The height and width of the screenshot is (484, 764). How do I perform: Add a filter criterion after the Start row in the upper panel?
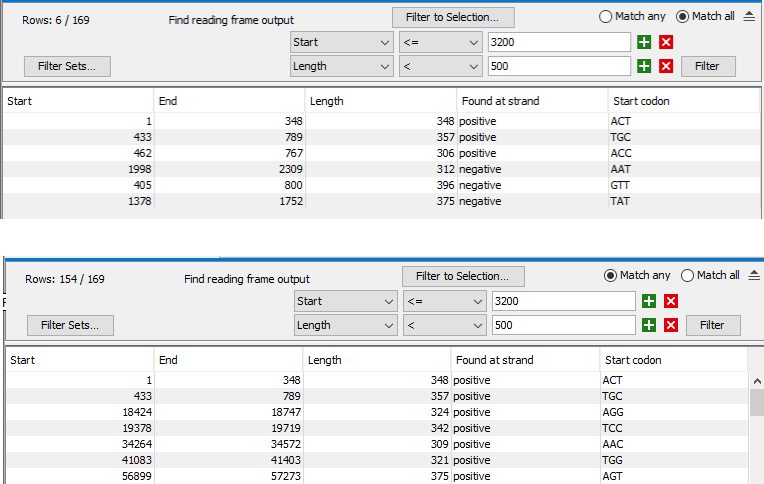pos(645,42)
